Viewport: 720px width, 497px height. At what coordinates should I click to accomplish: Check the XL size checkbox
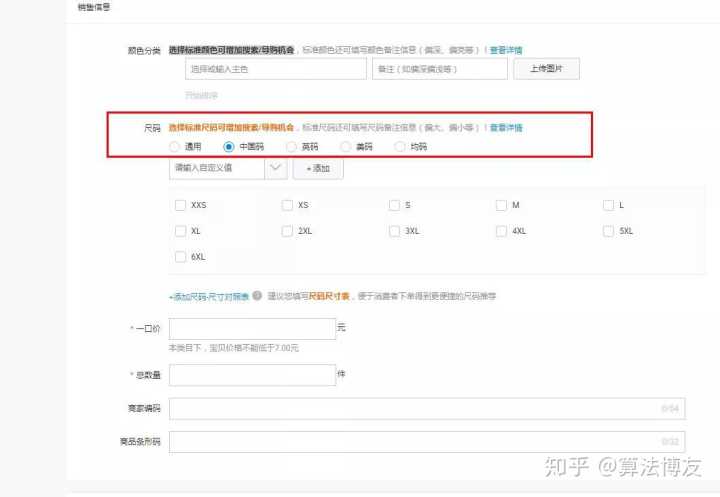pos(180,231)
